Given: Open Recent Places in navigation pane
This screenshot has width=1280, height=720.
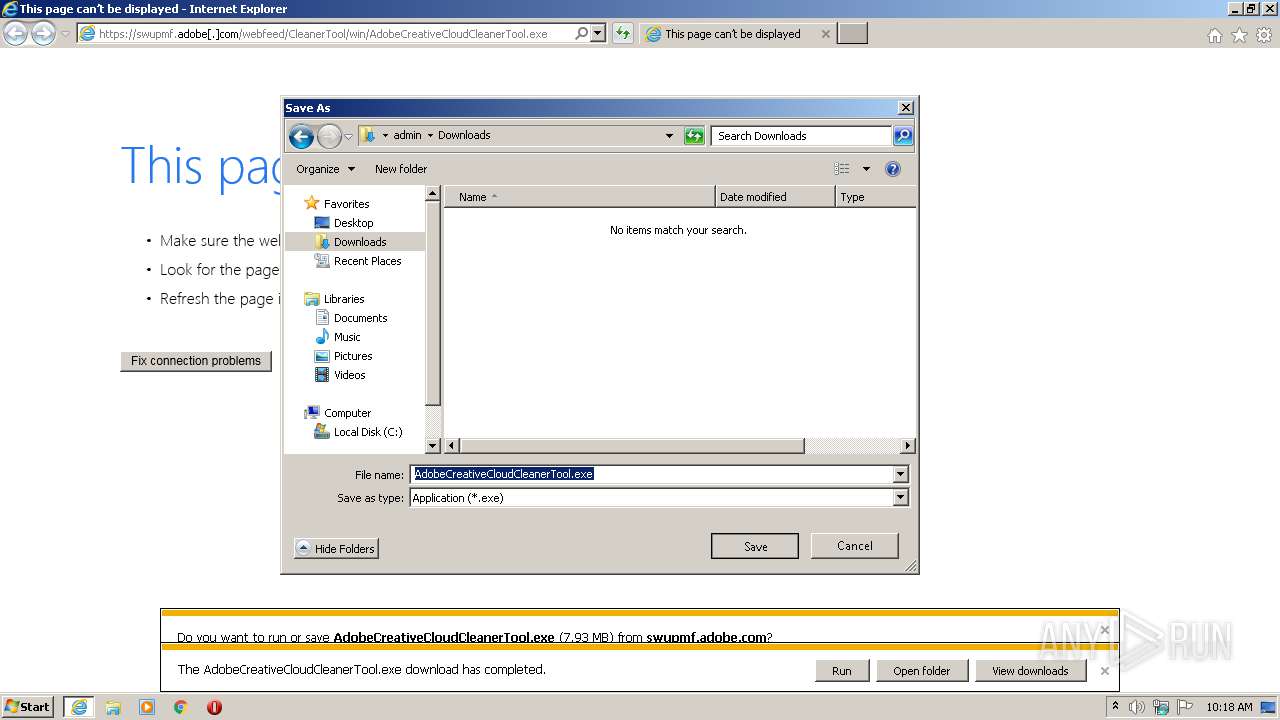Looking at the screenshot, I should 367,261.
